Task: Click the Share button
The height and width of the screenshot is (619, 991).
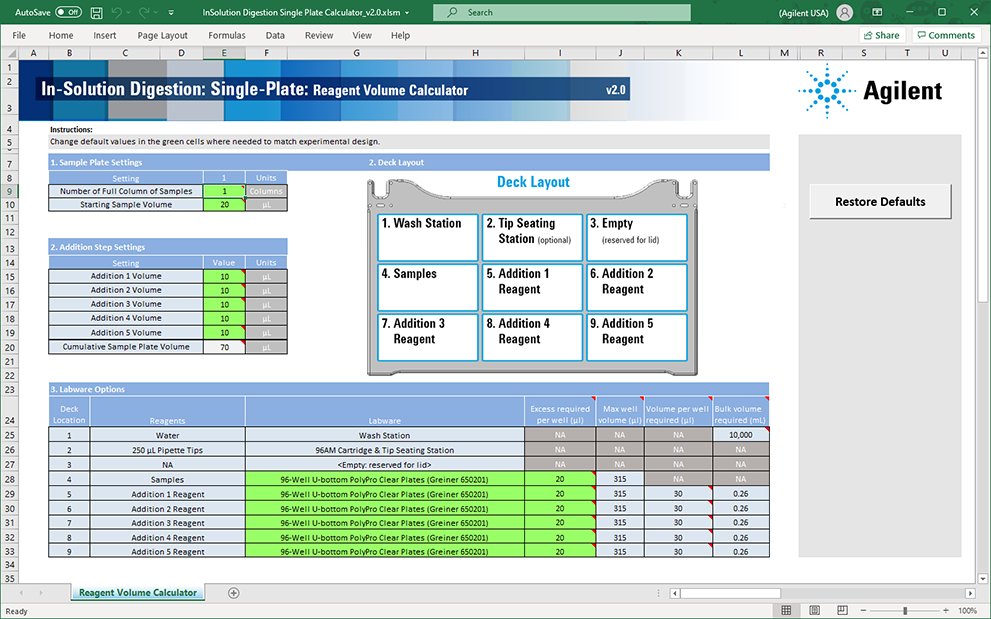Action: 882,35
